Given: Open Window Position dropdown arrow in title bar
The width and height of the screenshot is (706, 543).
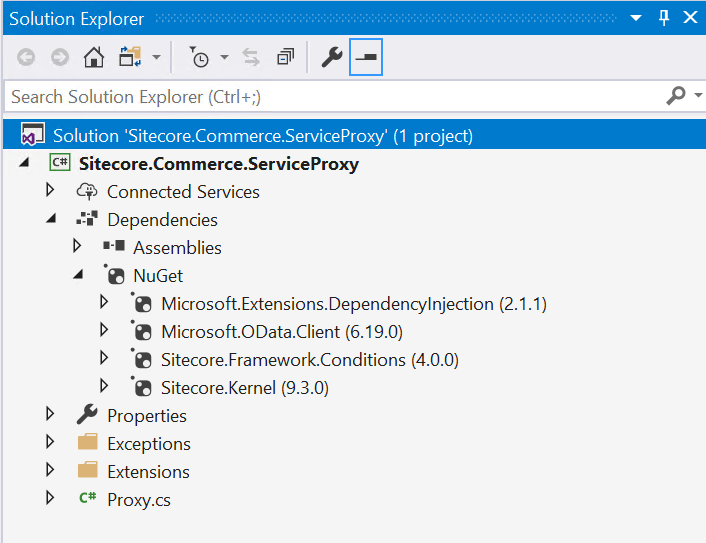Looking at the screenshot, I should (636, 18).
